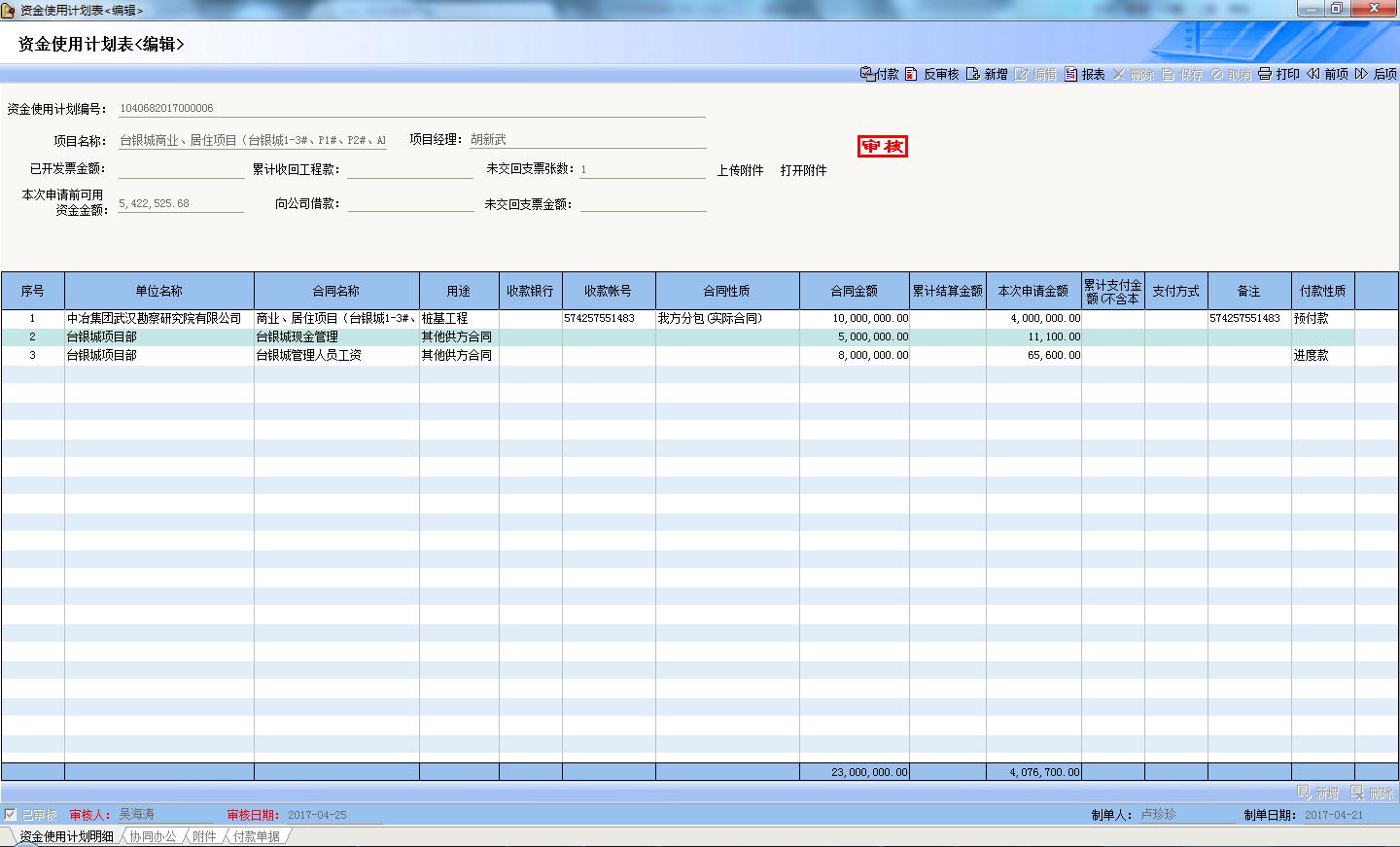Click the 打印 print icon

coord(1265,74)
